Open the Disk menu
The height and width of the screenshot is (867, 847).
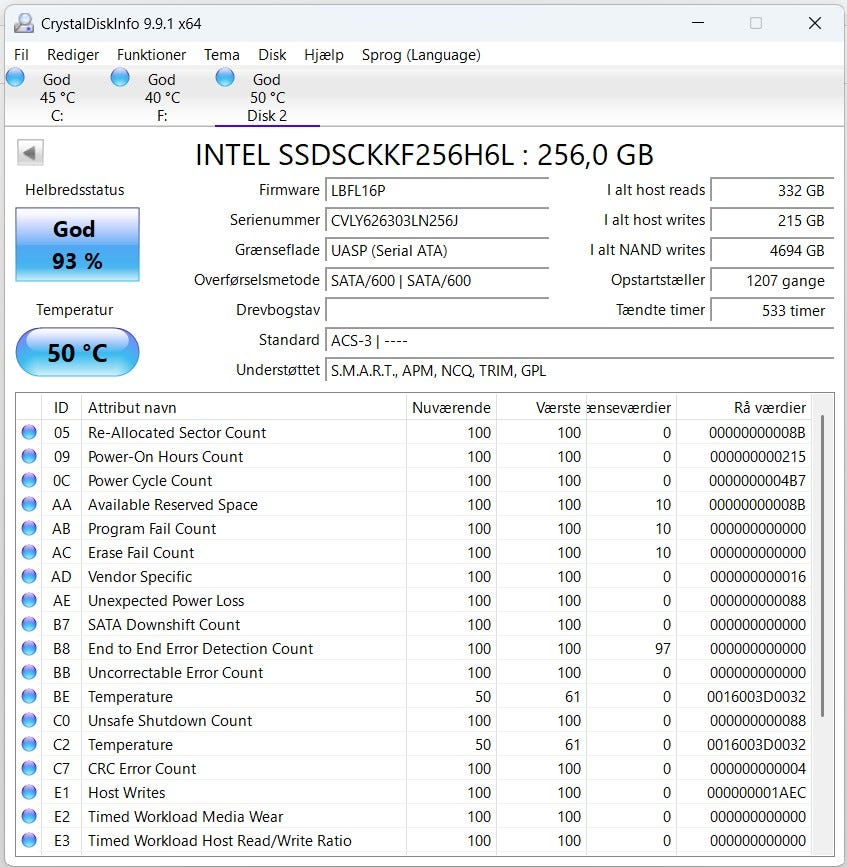click(272, 55)
